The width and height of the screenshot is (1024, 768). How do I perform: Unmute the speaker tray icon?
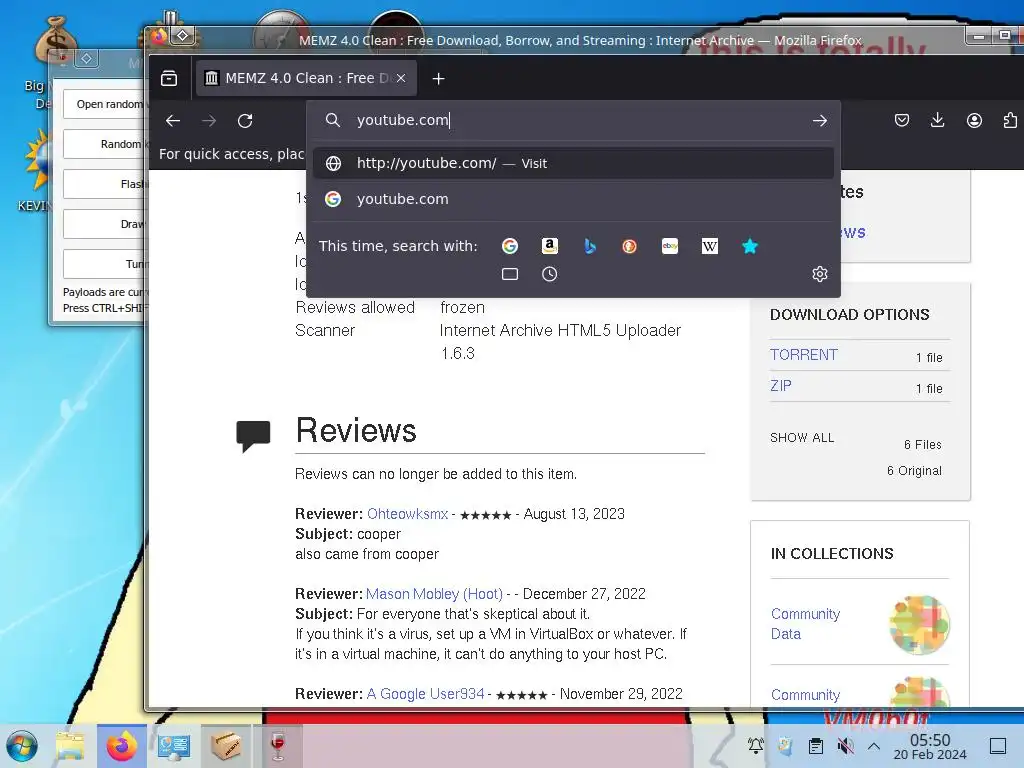tap(845, 746)
